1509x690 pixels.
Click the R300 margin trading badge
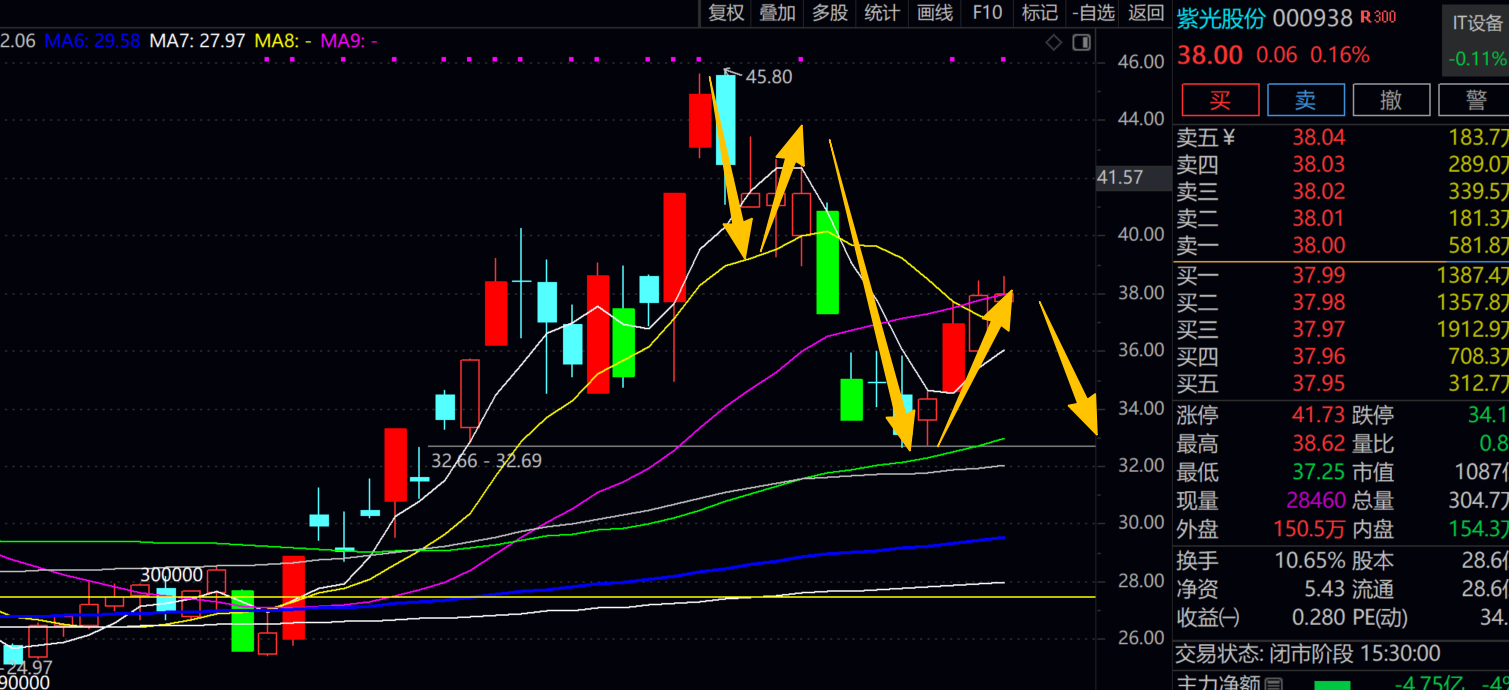[1378, 17]
